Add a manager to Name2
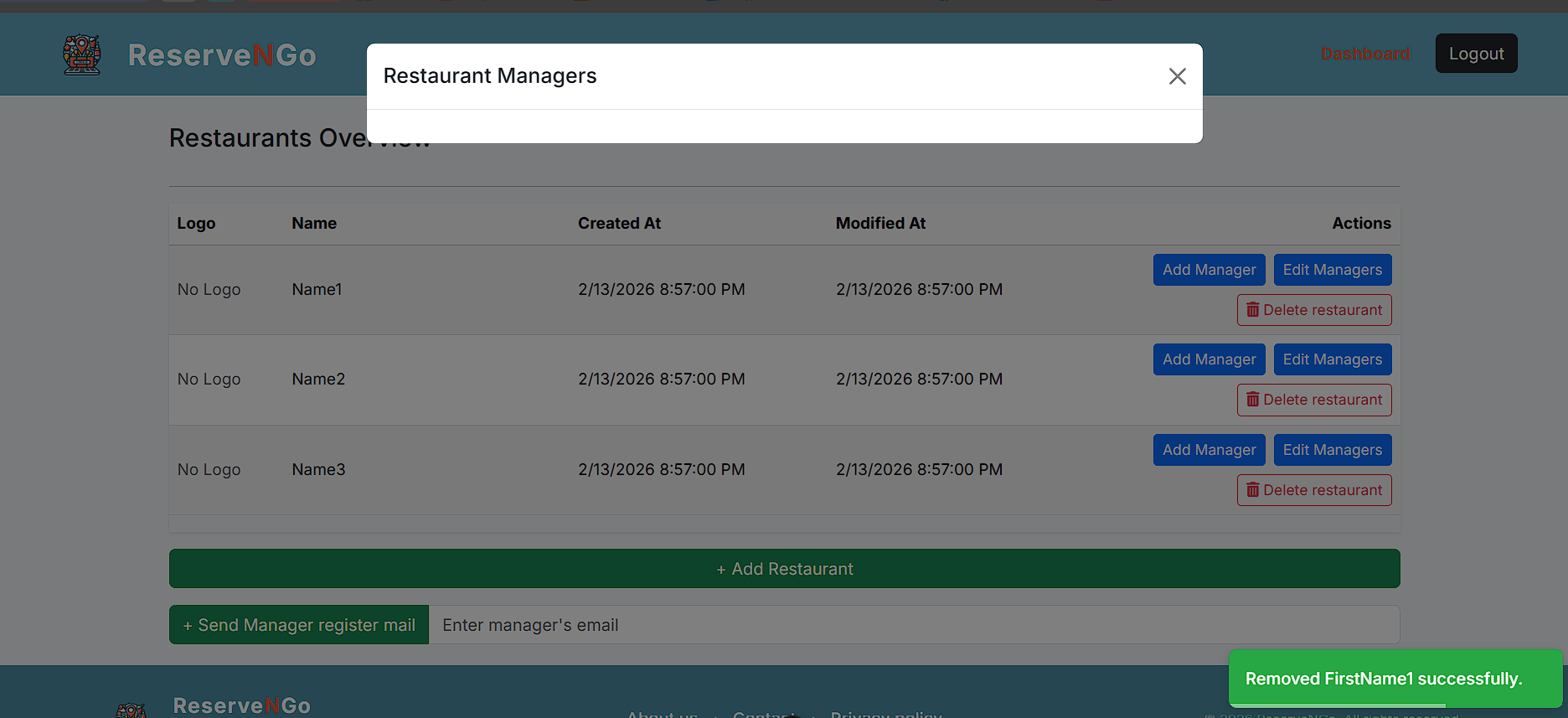1568x718 pixels. [1209, 359]
